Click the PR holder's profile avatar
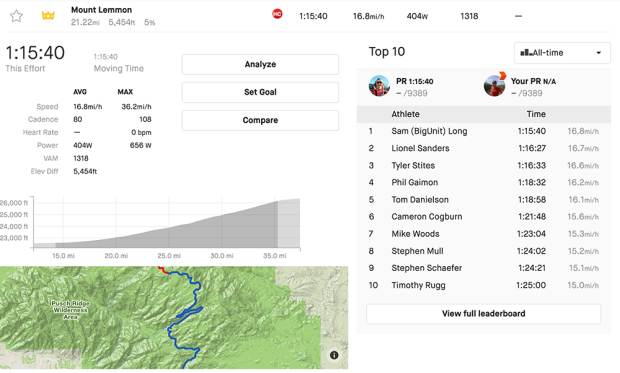This screenshot has height=373, width=620. (x=379, y=86)
